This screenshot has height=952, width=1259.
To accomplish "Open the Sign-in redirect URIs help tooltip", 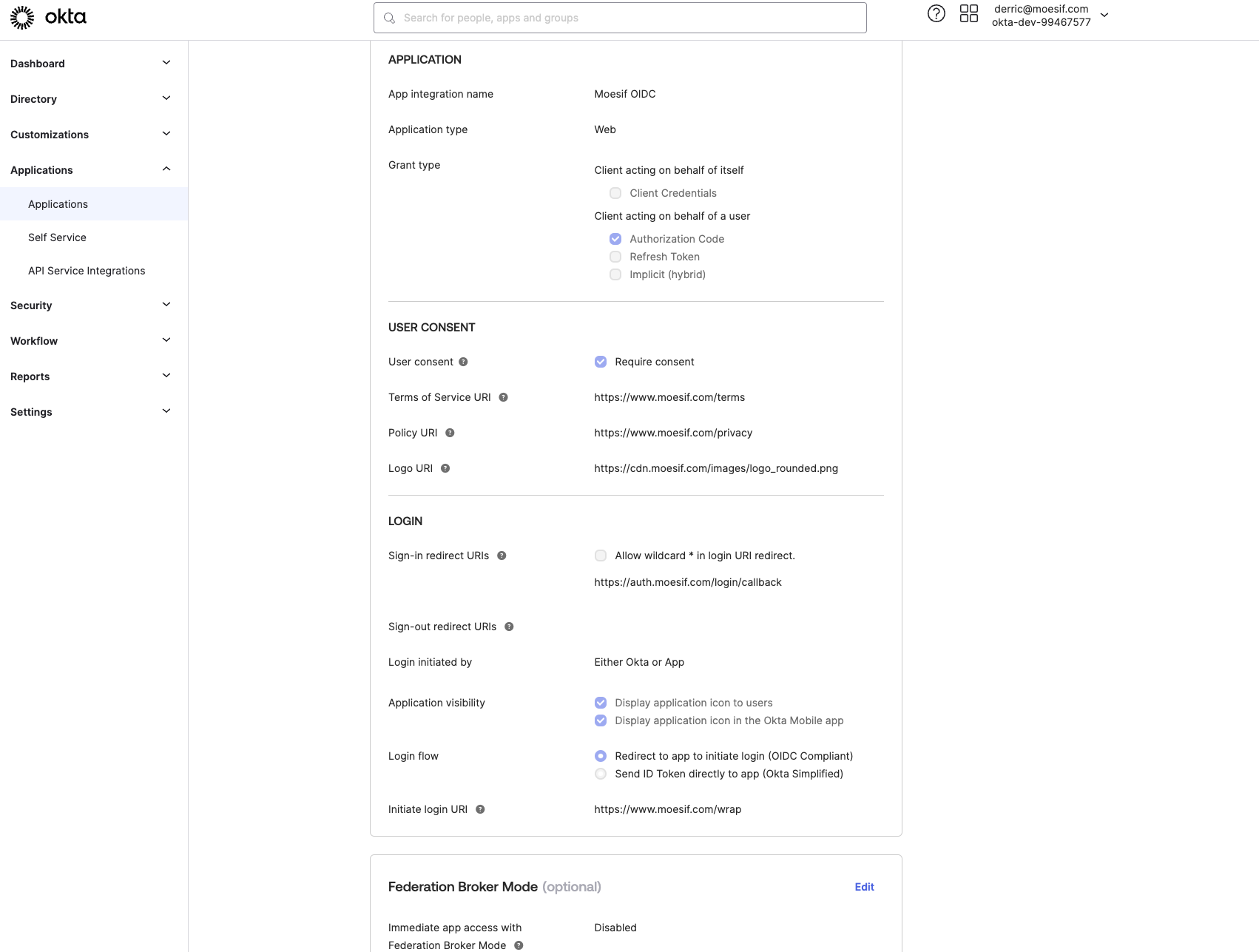I will 502,556.
